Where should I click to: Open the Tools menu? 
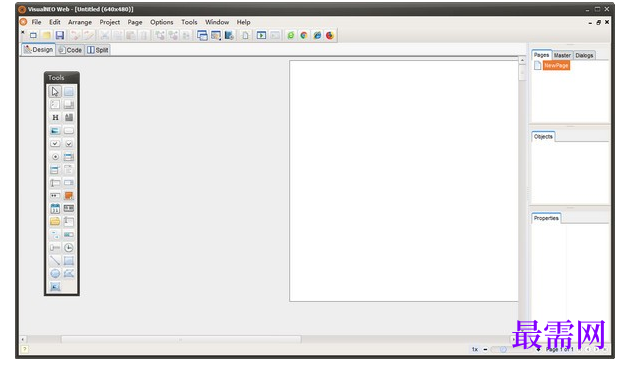click(189, 22)
